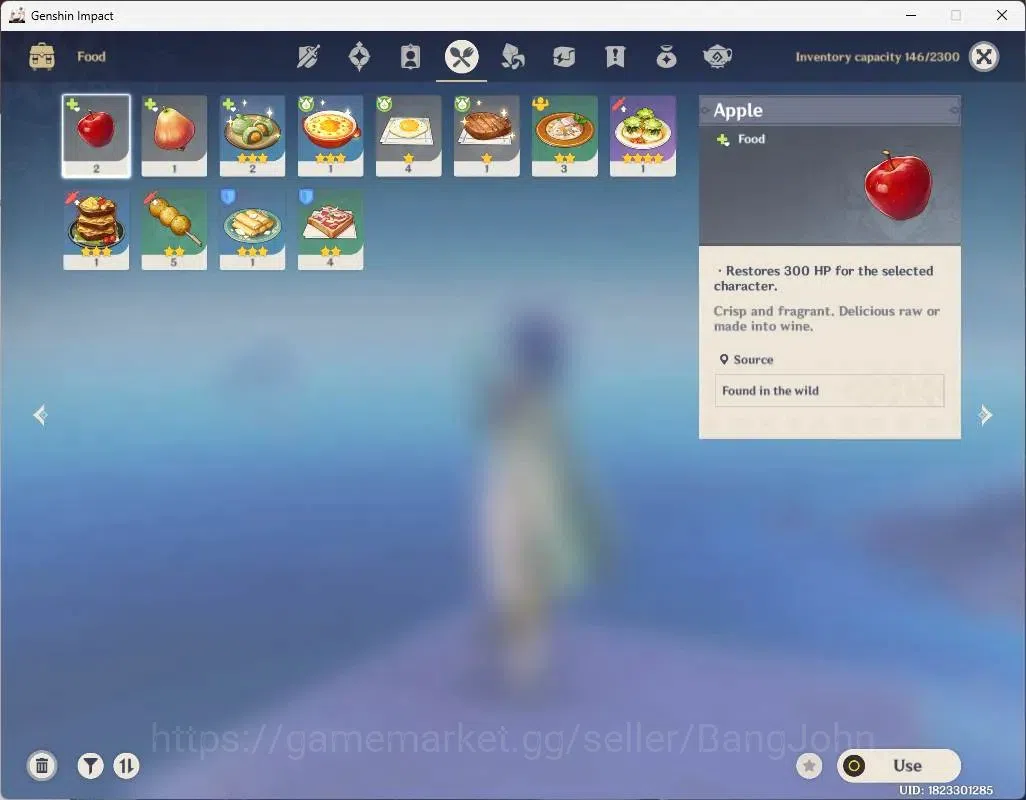Go to next inventory category arrow
Image resolution: width=1026 pixels, height=800 pixels.
[x=985, y=415]
